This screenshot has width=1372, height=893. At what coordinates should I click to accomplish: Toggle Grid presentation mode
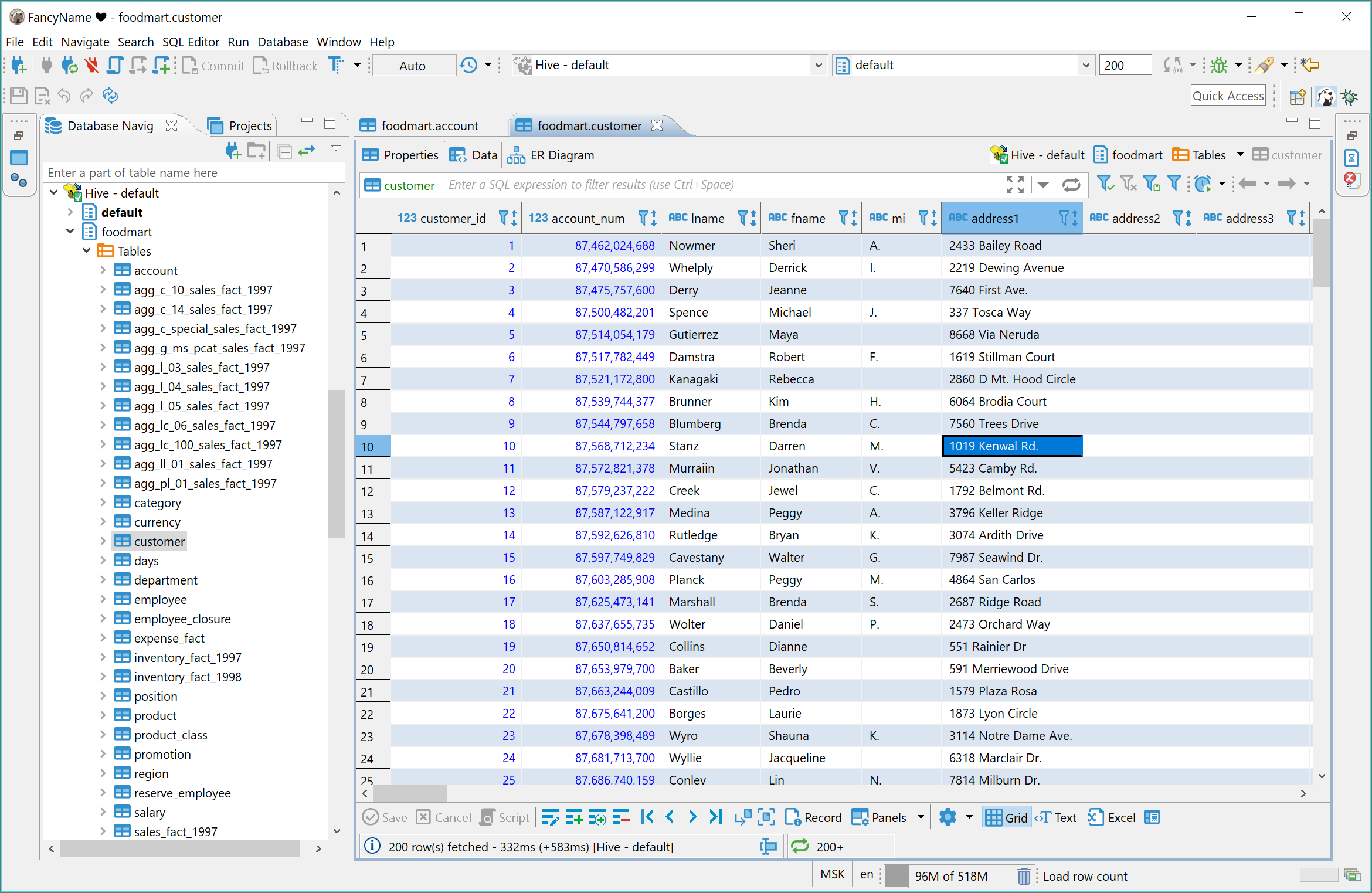pos(1007,817)
